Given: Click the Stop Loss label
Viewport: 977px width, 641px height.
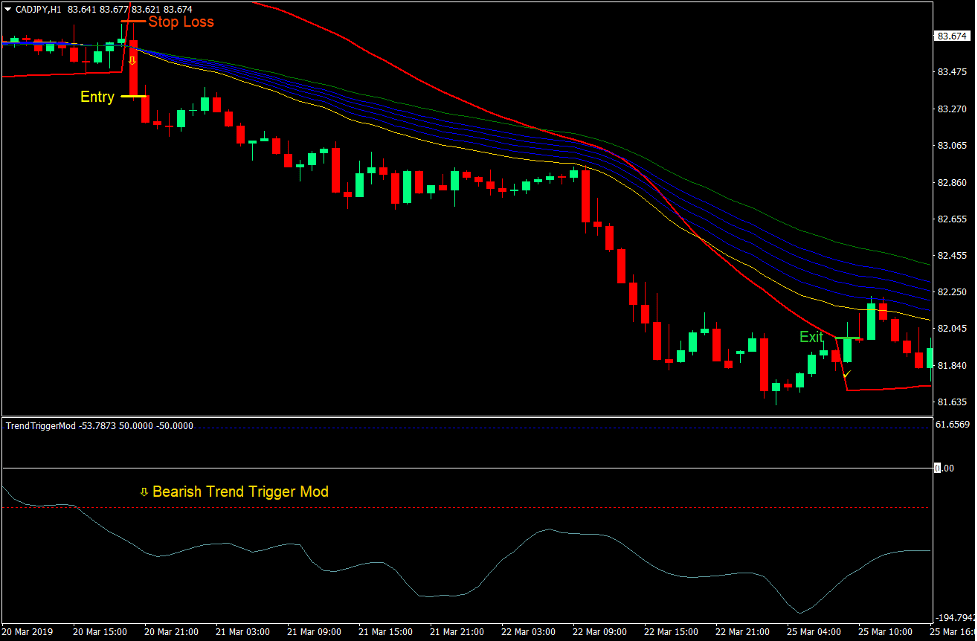Looking at the screenshot, I should (181, 22).
